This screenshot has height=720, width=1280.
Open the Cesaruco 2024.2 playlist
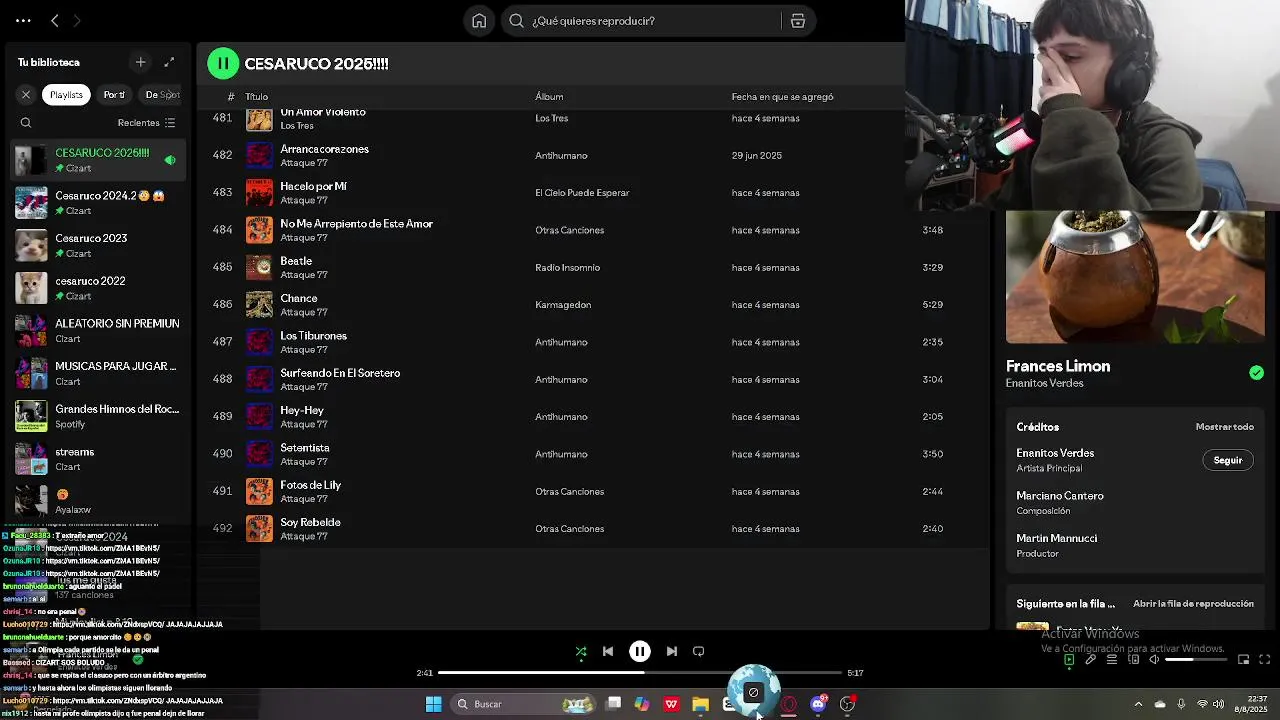point(97,203)
